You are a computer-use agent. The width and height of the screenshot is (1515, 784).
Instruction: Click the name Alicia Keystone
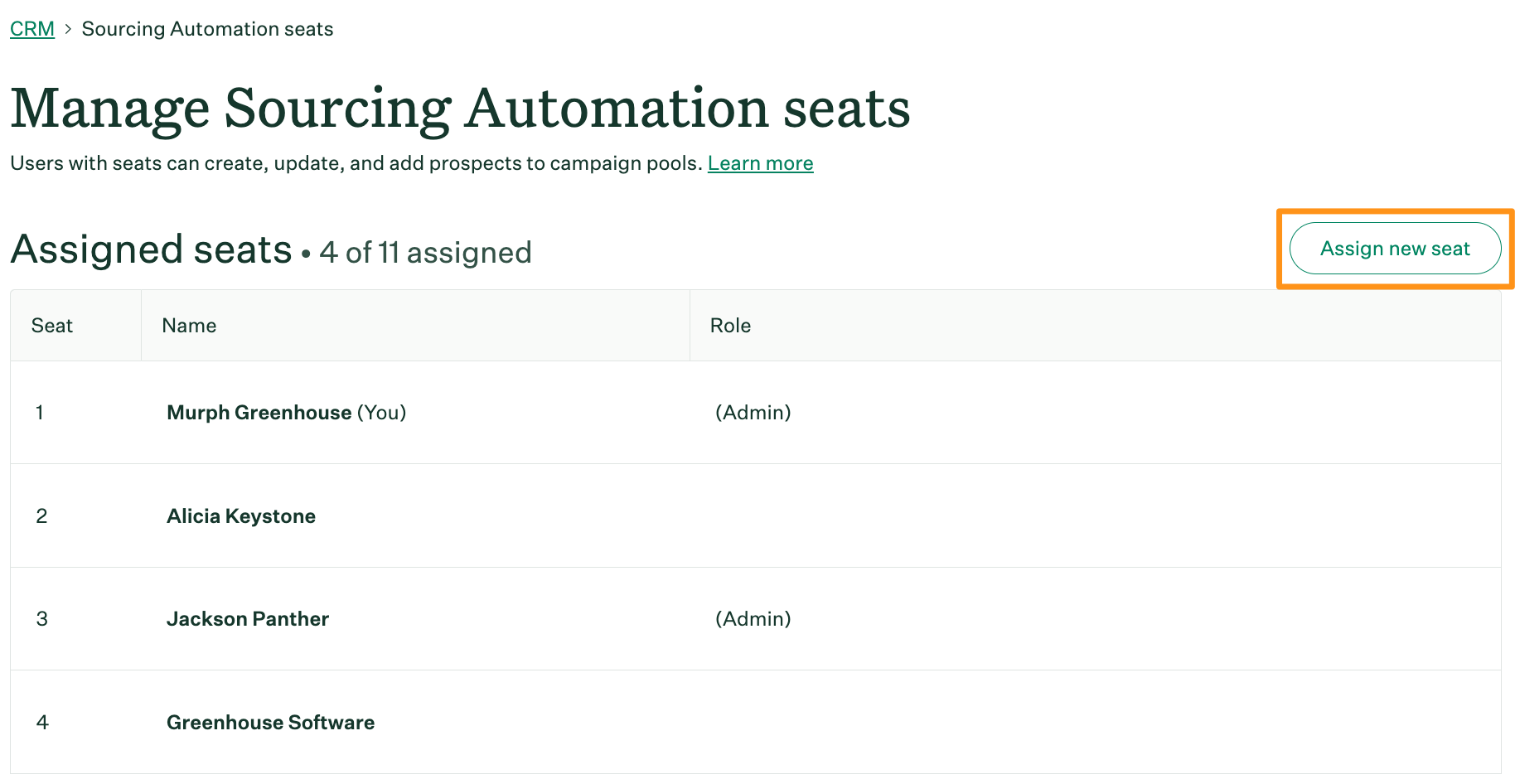(240, 515)
